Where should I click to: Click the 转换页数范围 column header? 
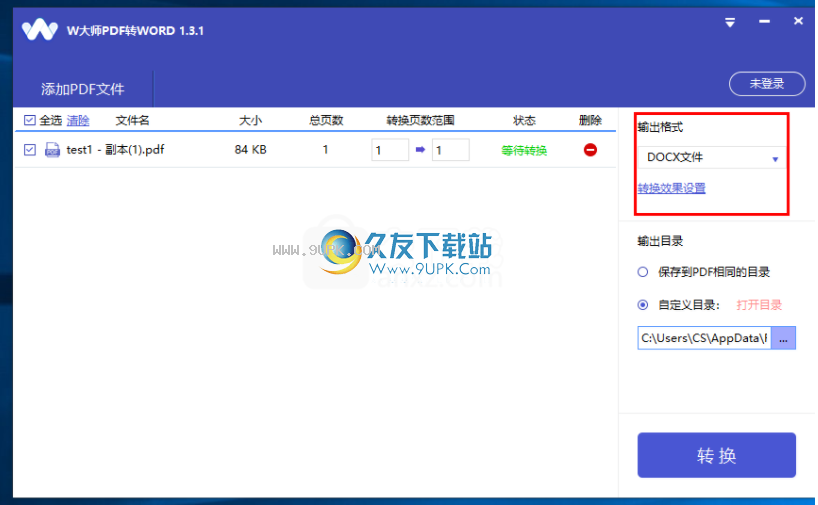[420, 121]
